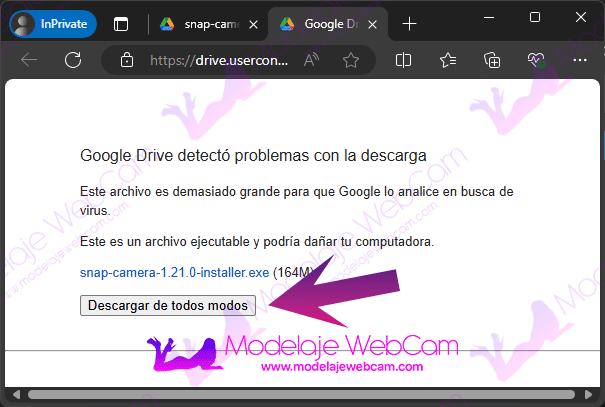The height and width of the screenshot is (407, 605).
Task: View site information lock icon
Action: coord(127,61)
